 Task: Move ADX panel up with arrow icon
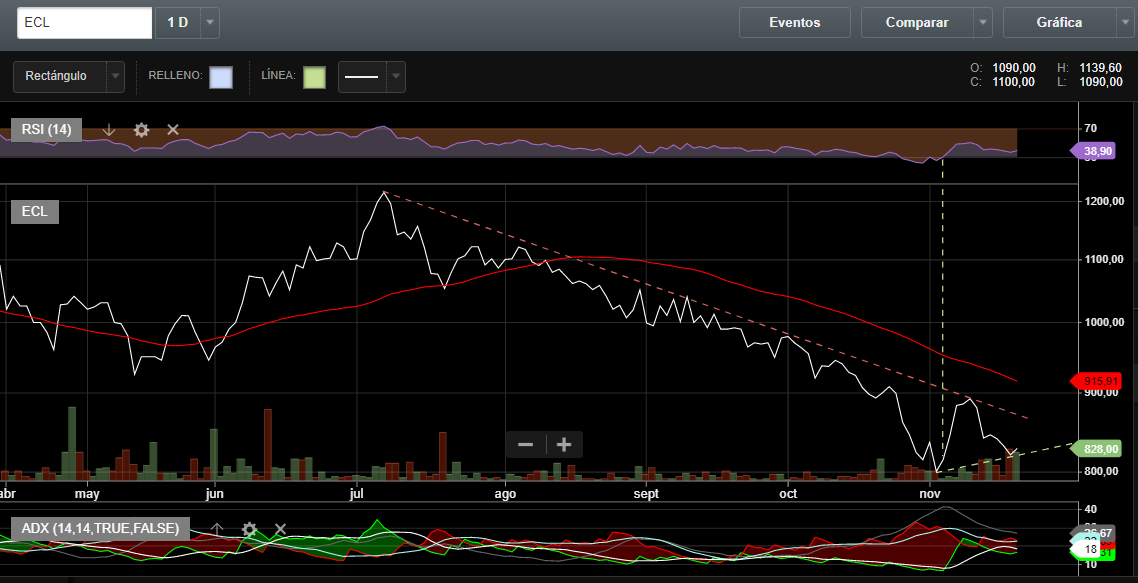pos(216,529)
